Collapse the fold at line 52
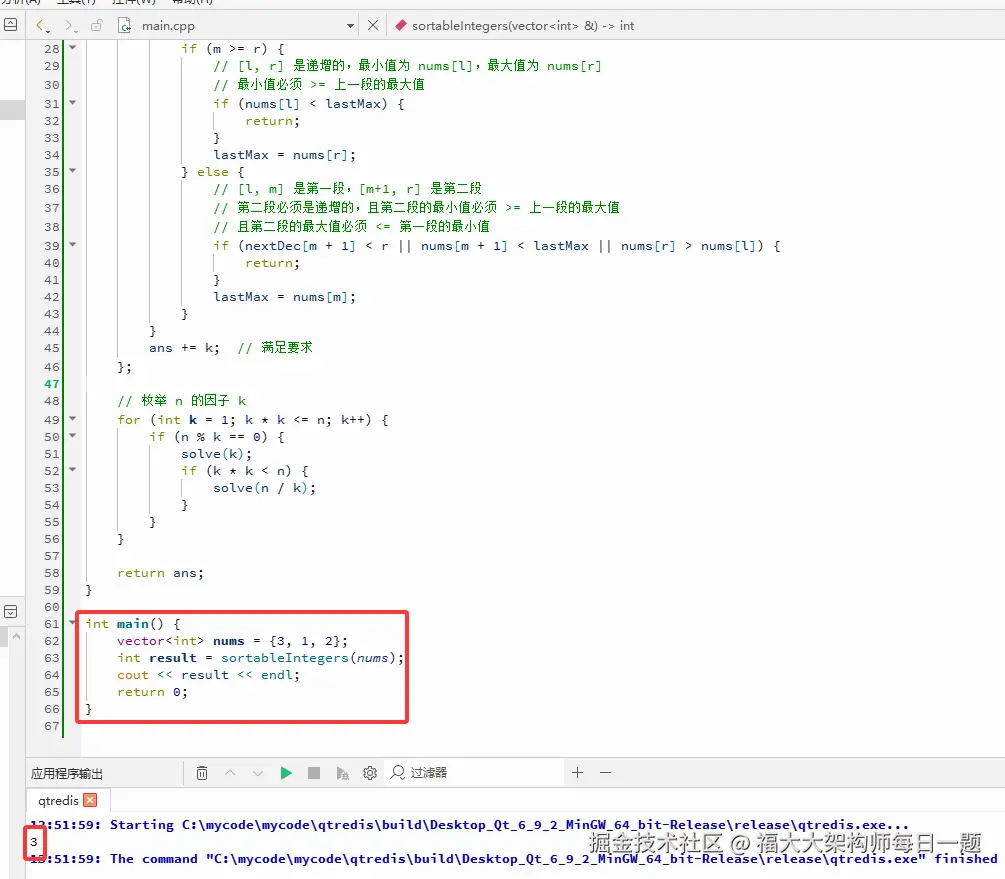This screenshot has height=879, width=1005. point(72,470)
